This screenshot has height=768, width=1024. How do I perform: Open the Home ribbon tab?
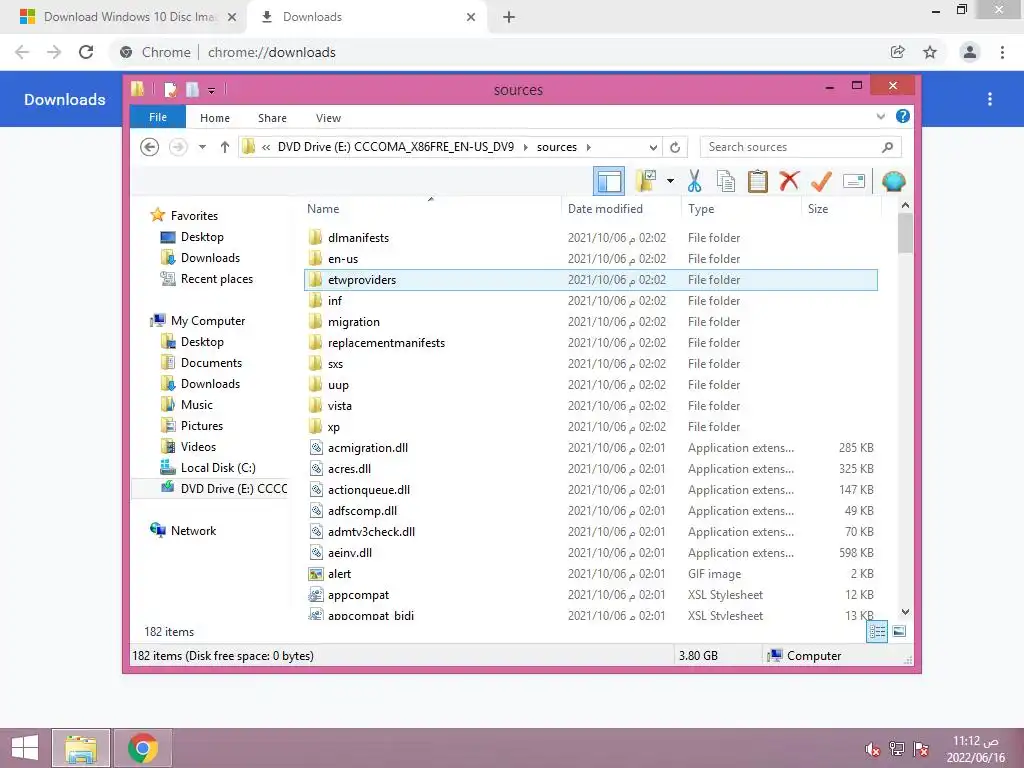point(215,118)
